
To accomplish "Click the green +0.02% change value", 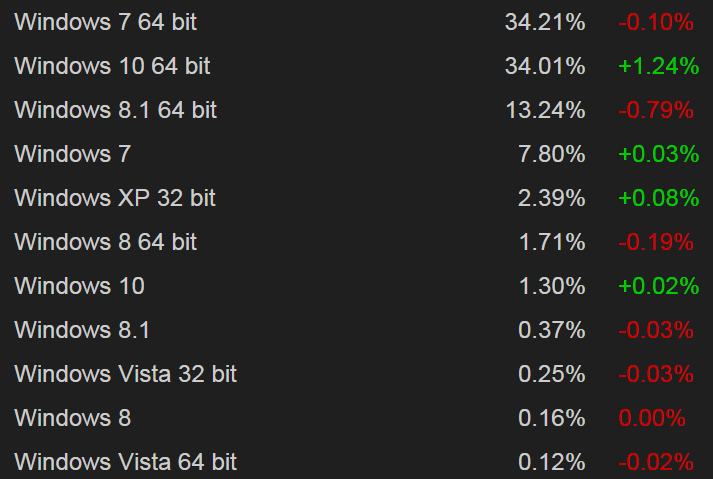I will coord(657,286).
